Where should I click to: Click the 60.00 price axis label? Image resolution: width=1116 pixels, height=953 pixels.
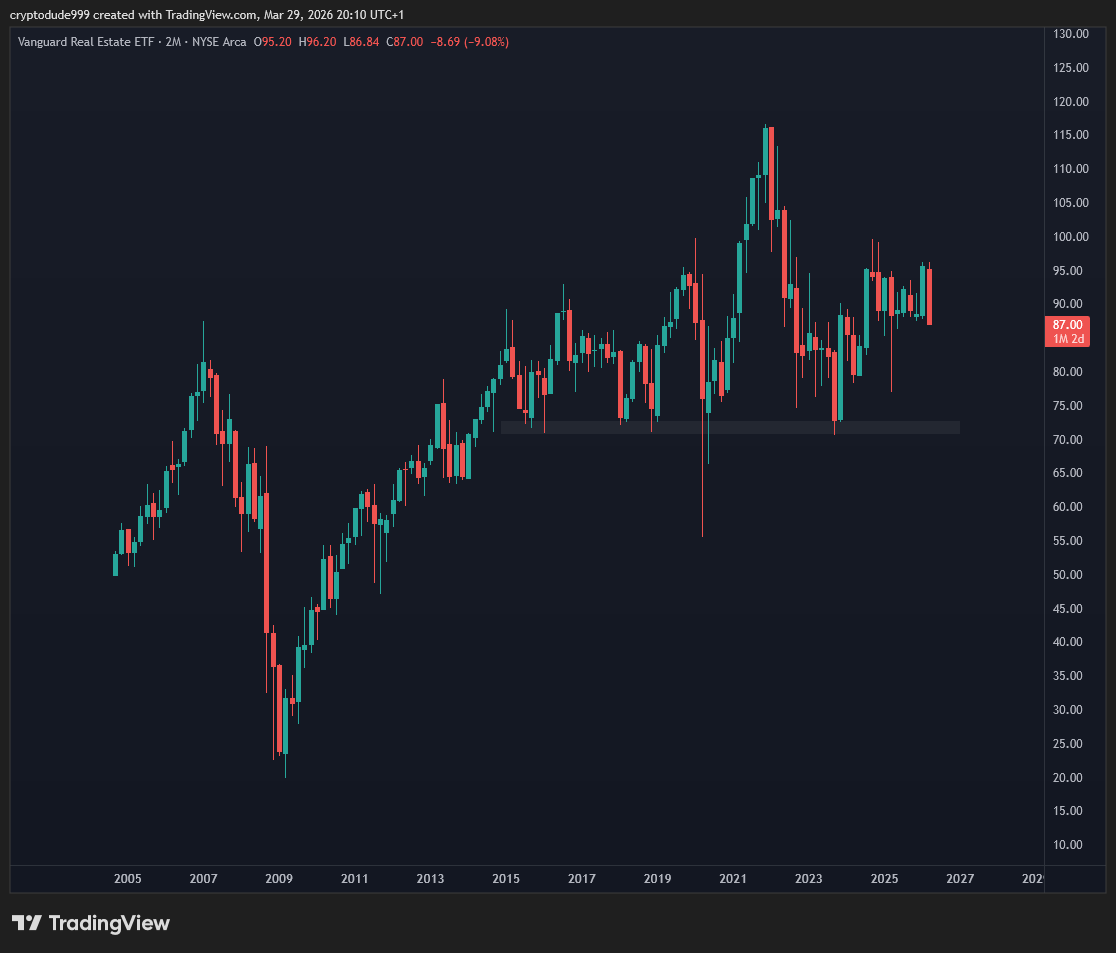click(1067, 507)
